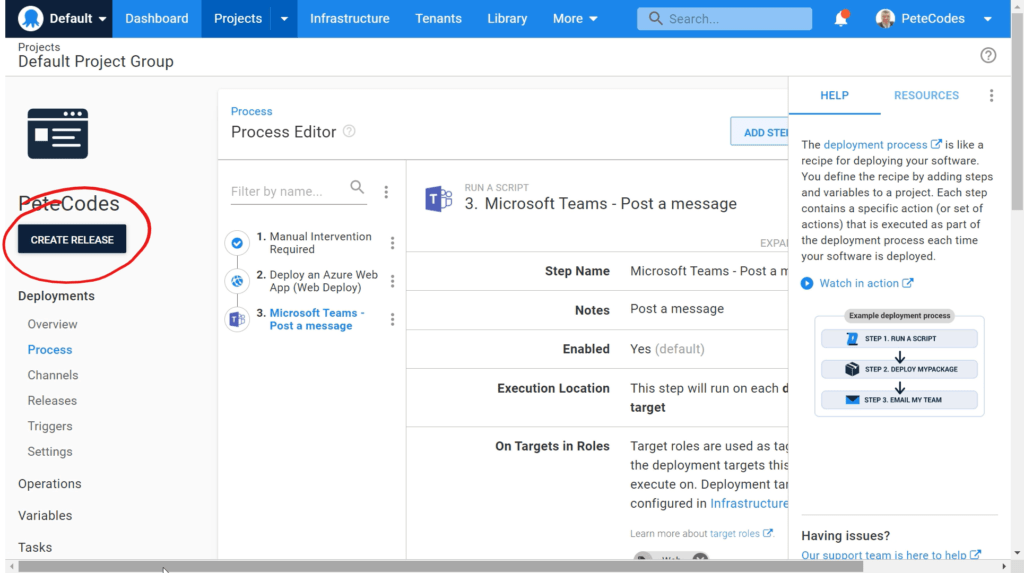Viewport: 1024px width, 573px height.
Task: Click the vertical scrollbar on the right
Action: click(x=1017, y=111)
